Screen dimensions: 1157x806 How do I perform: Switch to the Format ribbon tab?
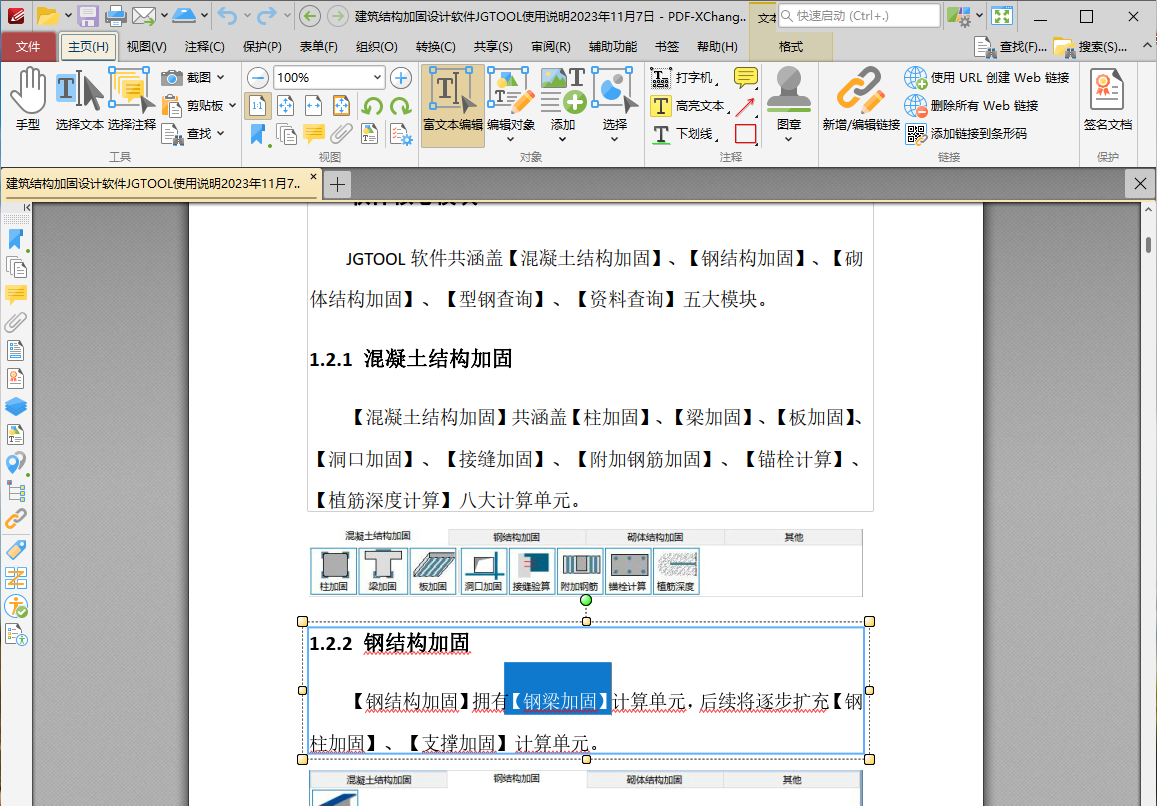tap(790, 47)
